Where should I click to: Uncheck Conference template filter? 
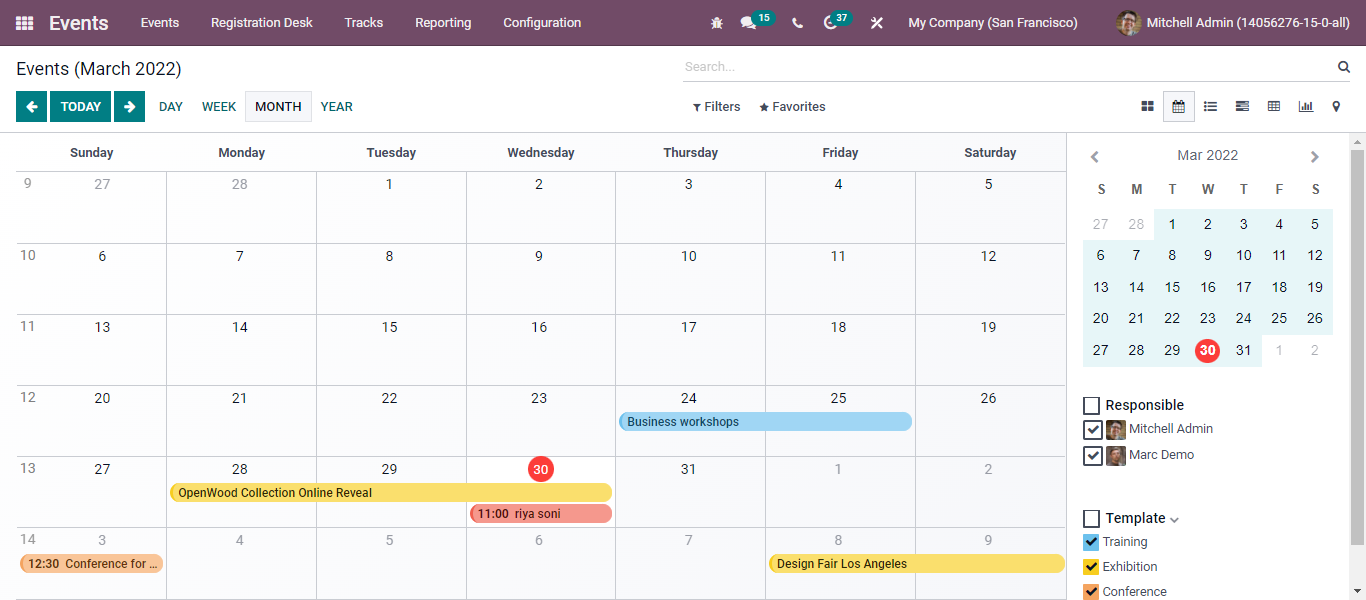pyautogui.click(x=1091, y=592)
